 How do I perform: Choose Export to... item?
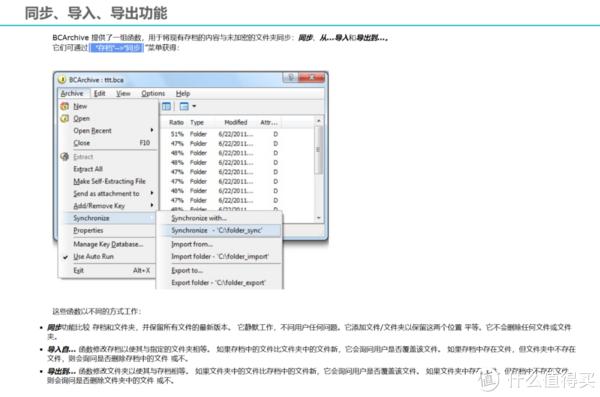coord(187,270)
